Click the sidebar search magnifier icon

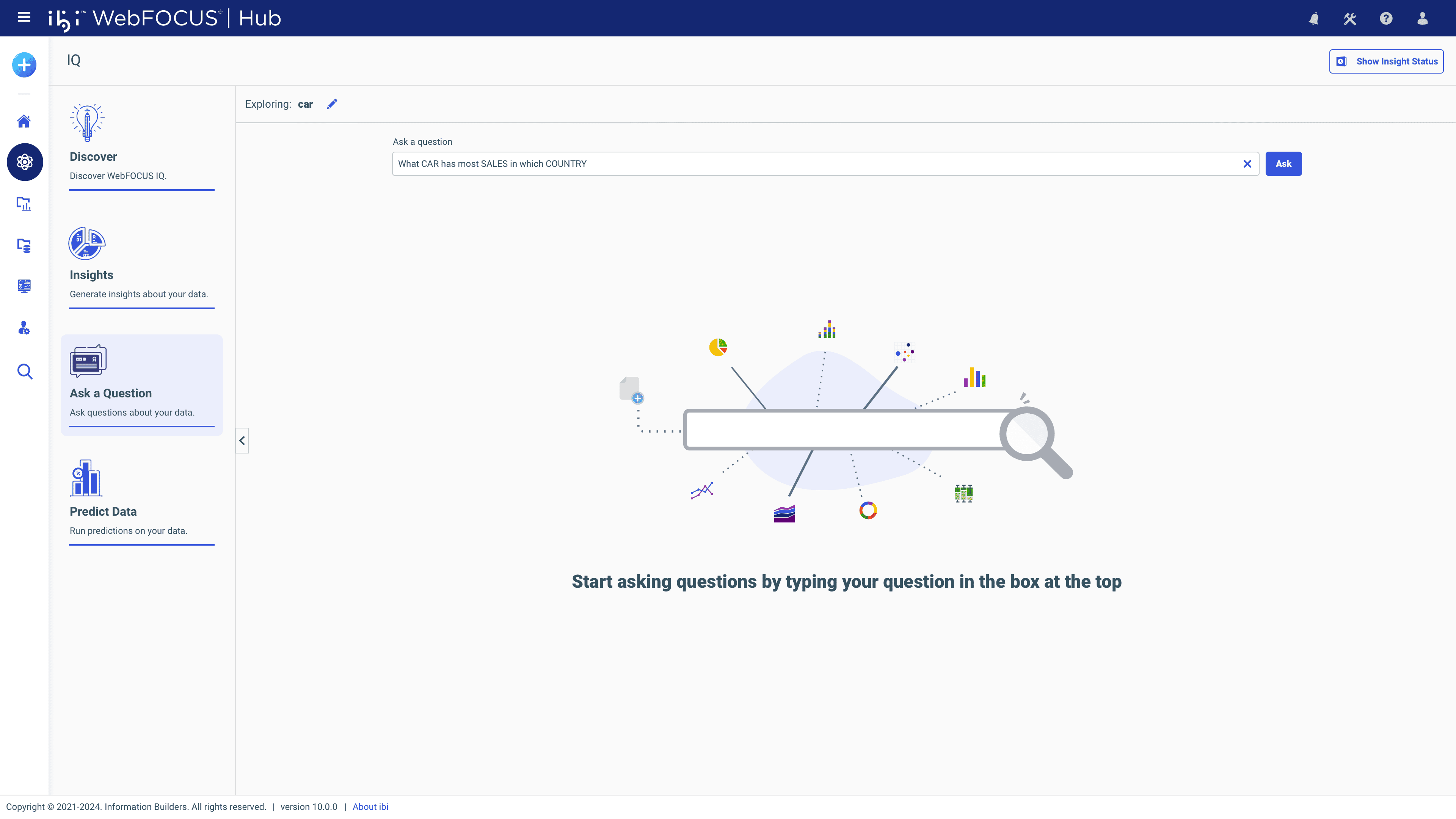coord(24,371)
